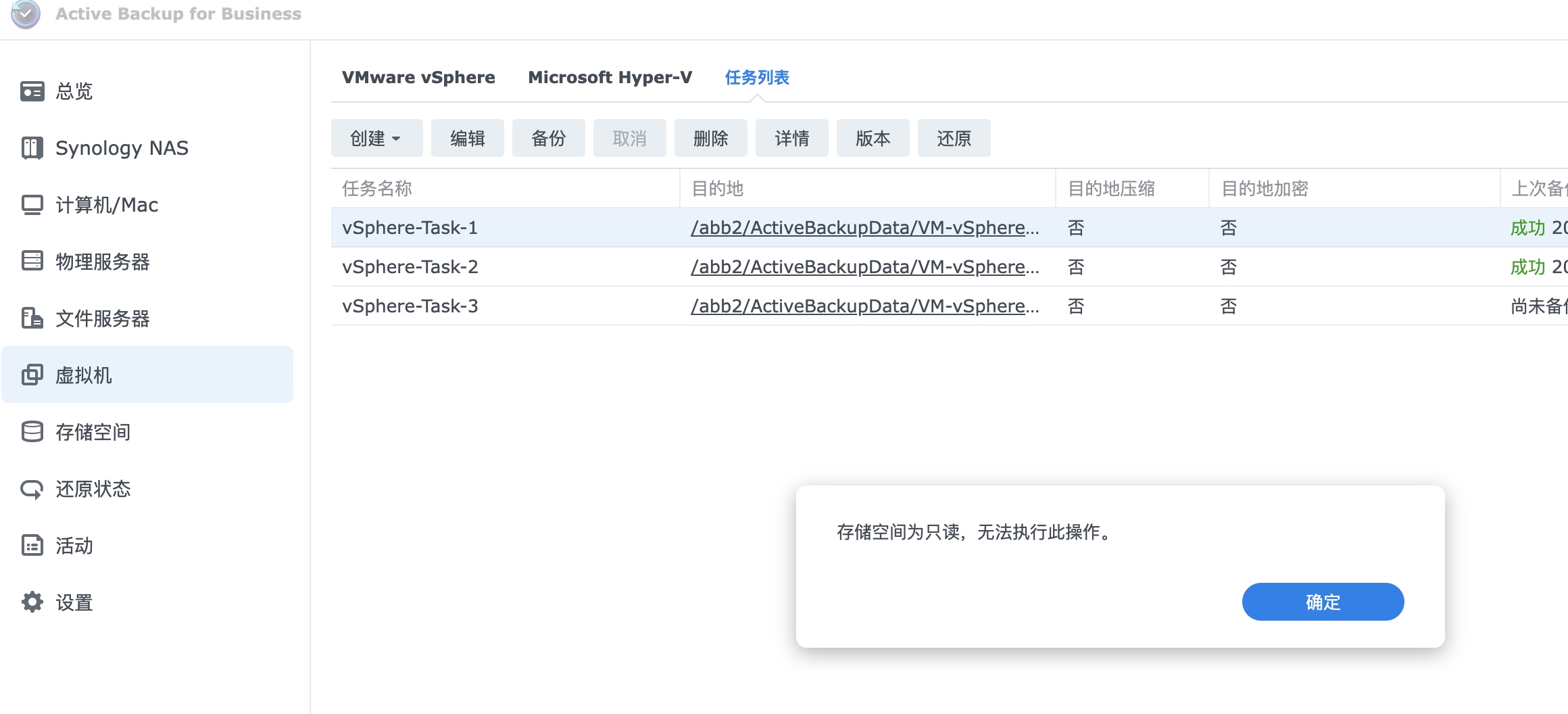Confirm the dialog with 确定
Viewport: 1568px width, 714px height.
1323,602
